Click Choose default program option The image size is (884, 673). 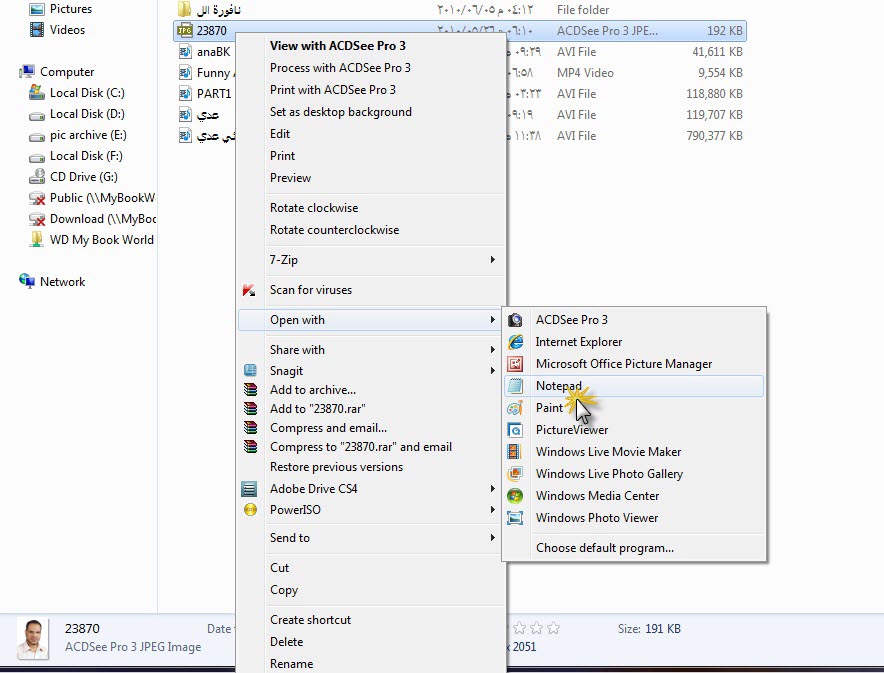(x=604, y=548)
